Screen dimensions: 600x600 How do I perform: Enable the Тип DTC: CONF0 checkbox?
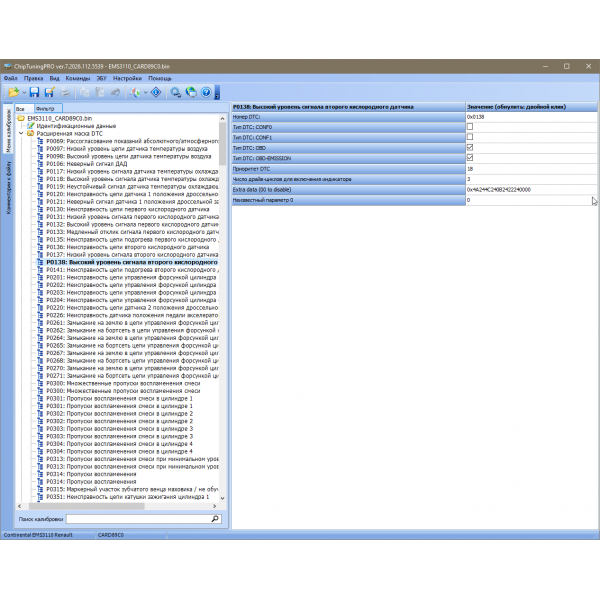470,127
